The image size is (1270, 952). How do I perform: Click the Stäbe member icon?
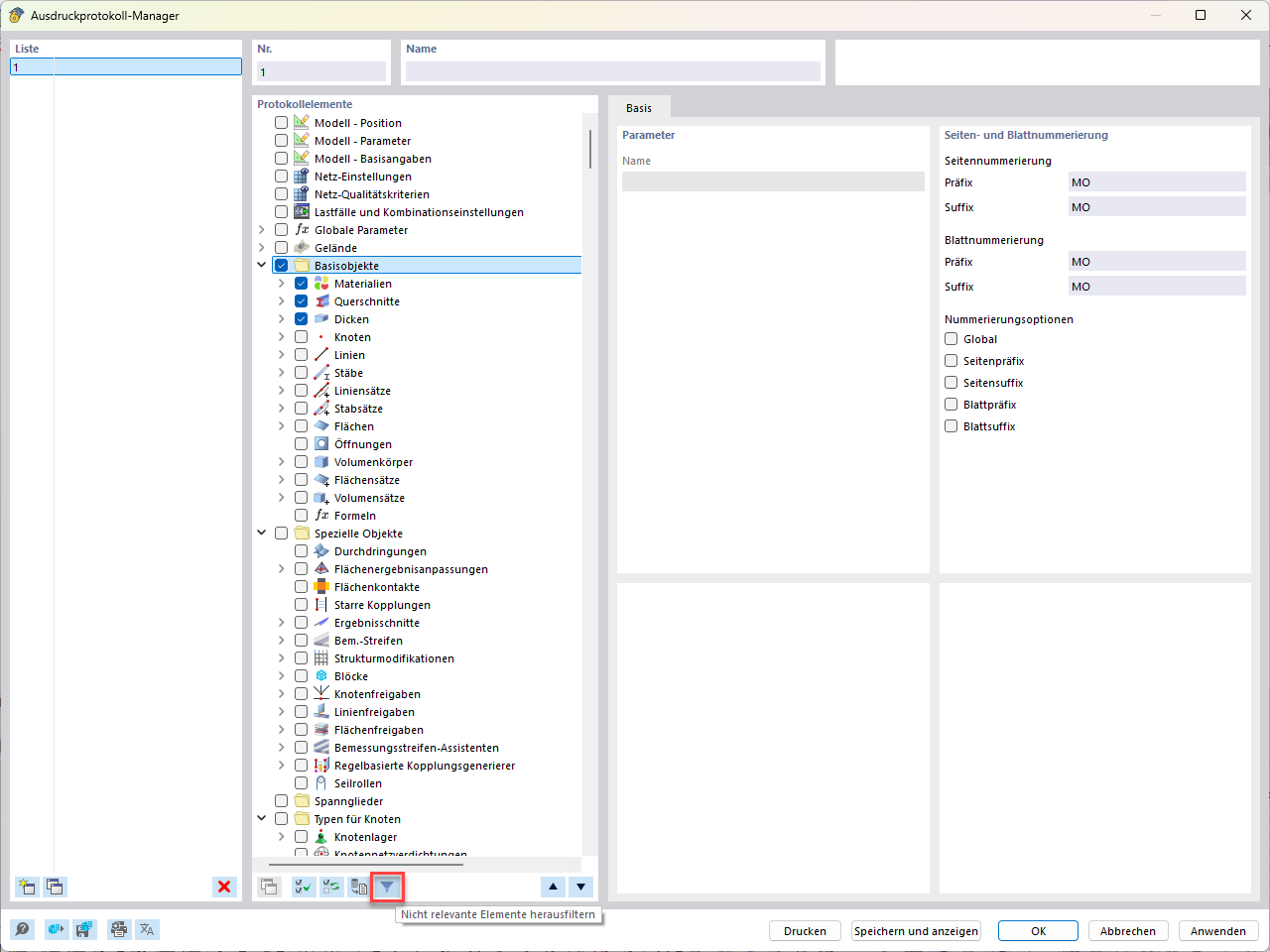pos(321,373)
